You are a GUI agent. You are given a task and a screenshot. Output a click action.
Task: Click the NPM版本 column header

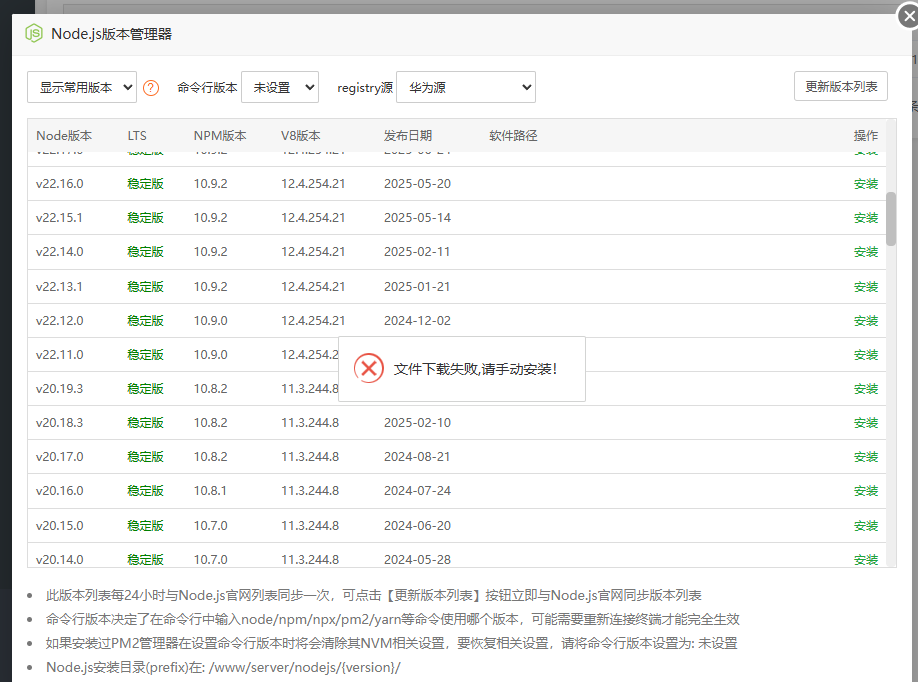pyautogui.click(x=220, y=136)
